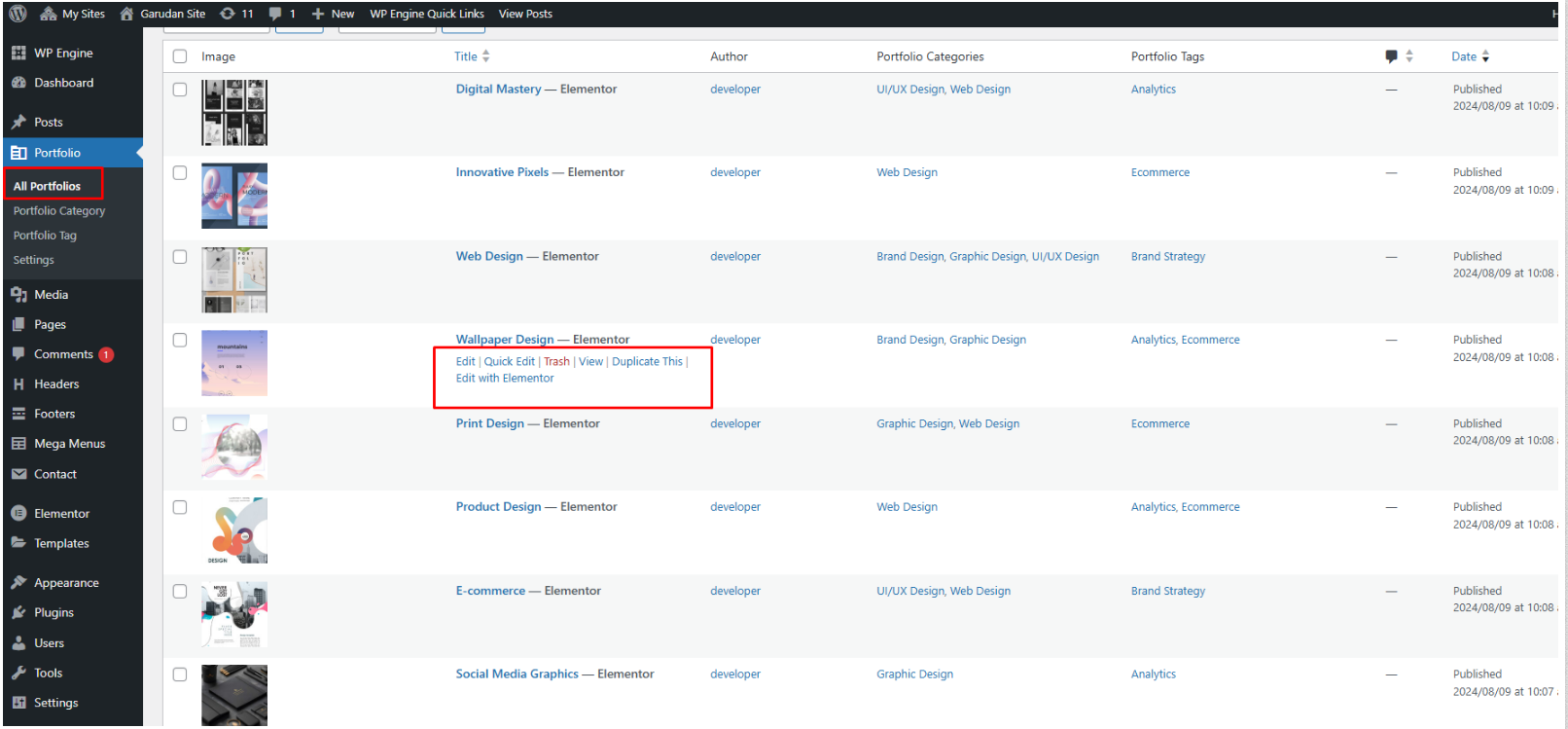Image resolution: width=1568 pixels, height=729 pixels.
Task: Click the comments bubble icon in admin bar
Action: [276, 14]
